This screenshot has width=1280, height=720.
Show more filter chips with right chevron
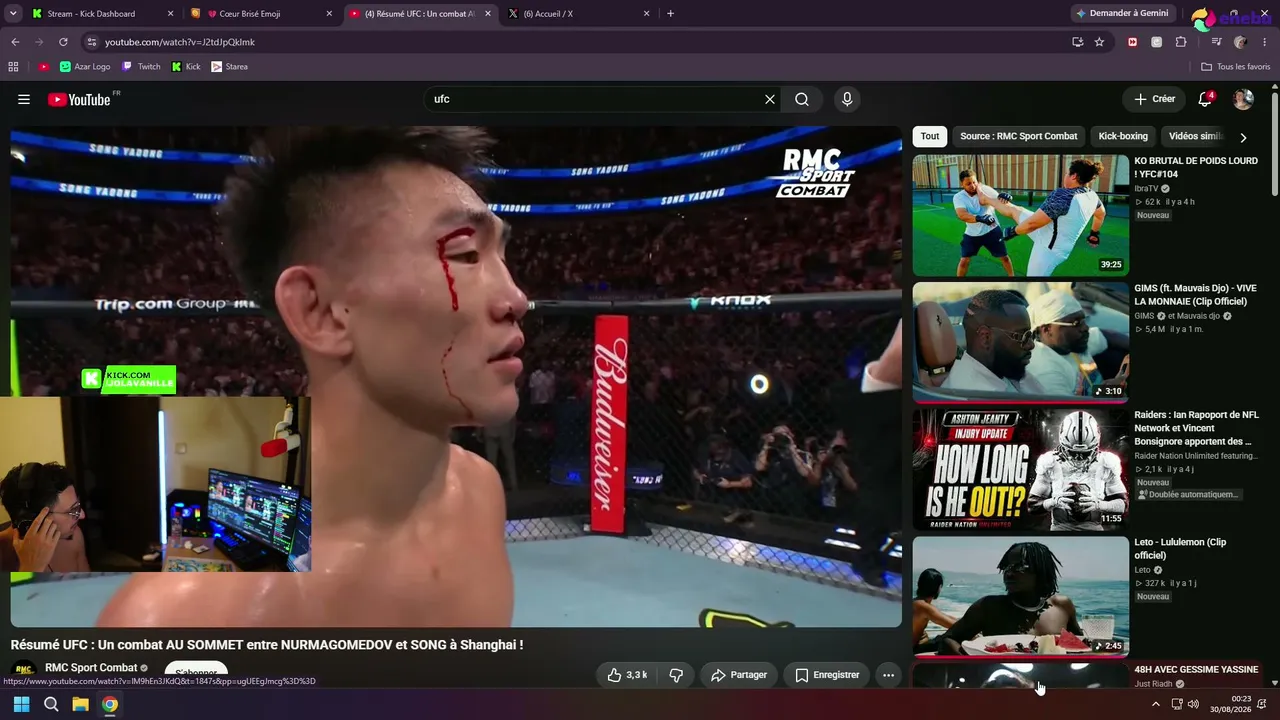point(1243,137)
